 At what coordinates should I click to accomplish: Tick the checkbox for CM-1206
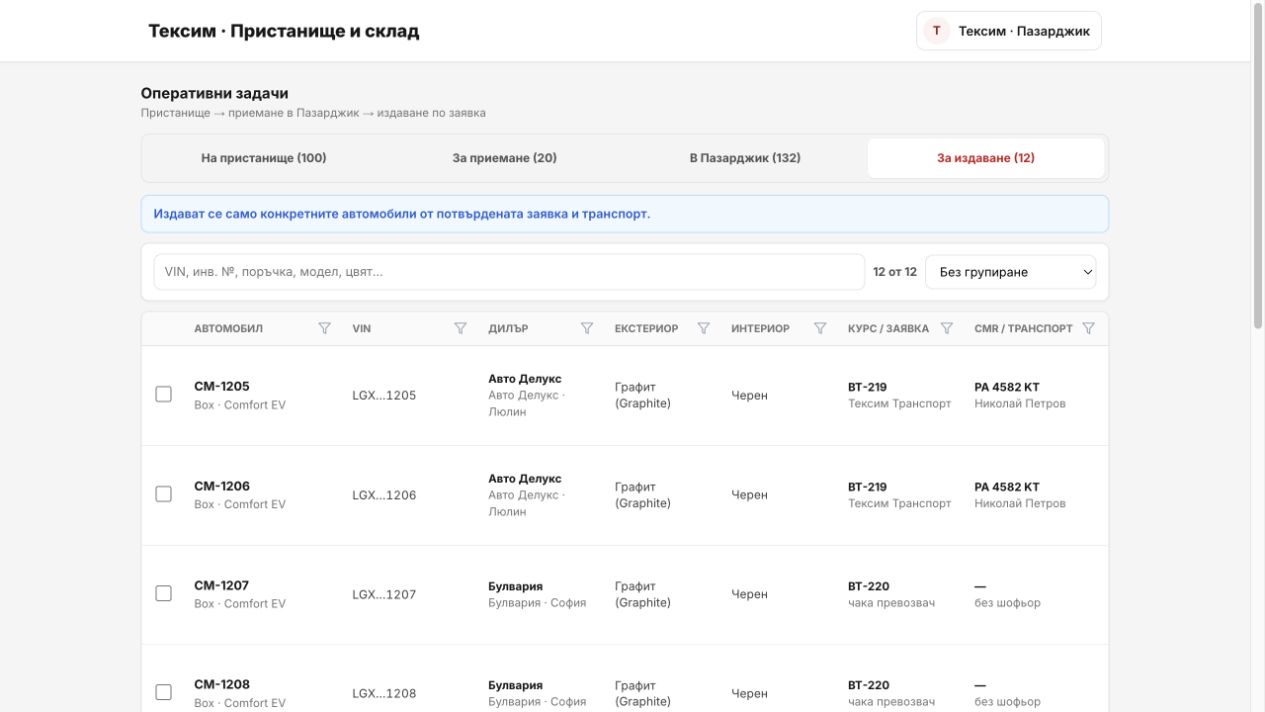click(x=164, y=494)
